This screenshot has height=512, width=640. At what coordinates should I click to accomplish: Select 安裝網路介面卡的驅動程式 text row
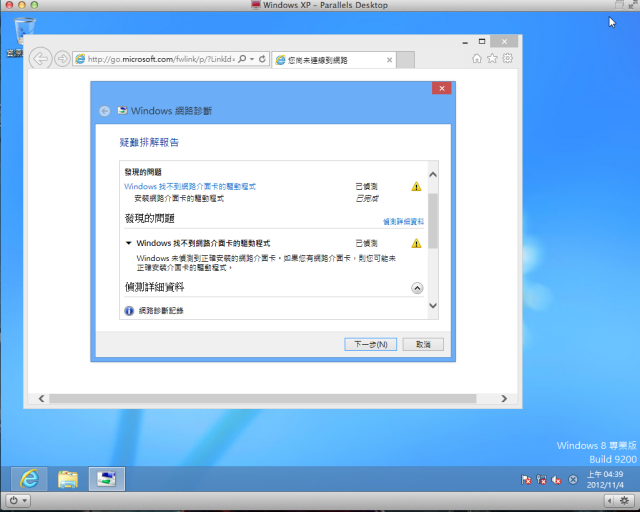coord(179,199)
